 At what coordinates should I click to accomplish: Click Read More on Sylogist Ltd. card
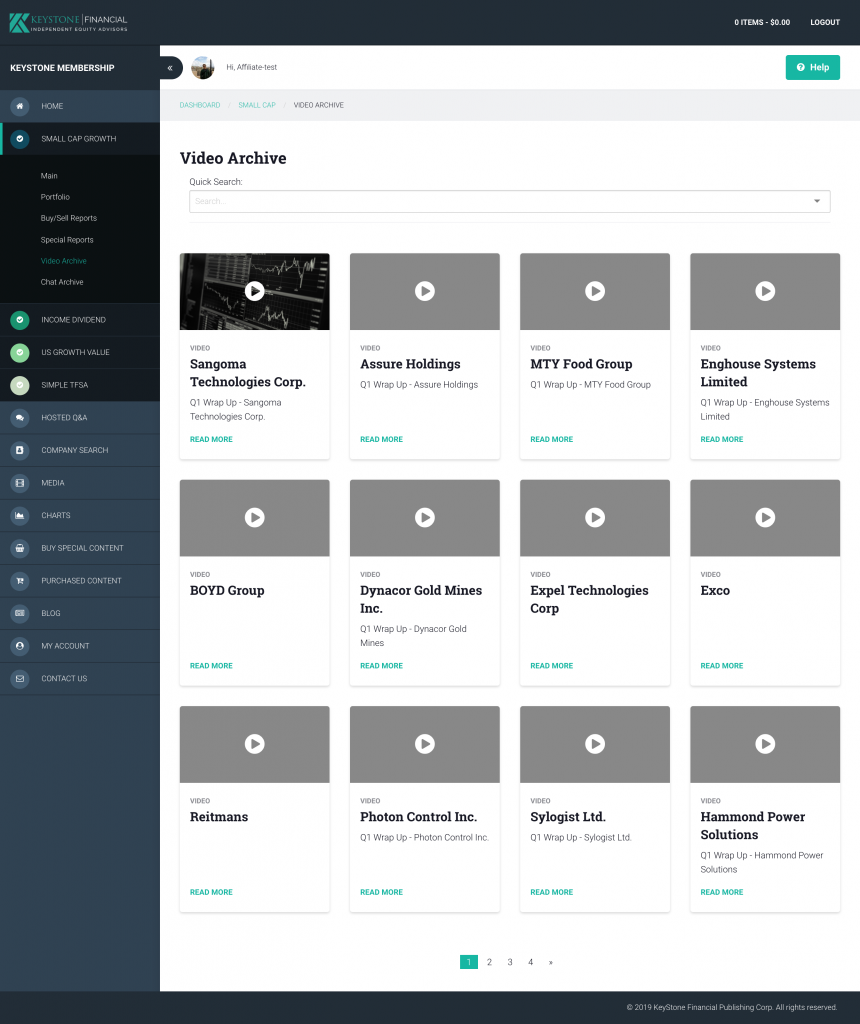pos(552,892)
